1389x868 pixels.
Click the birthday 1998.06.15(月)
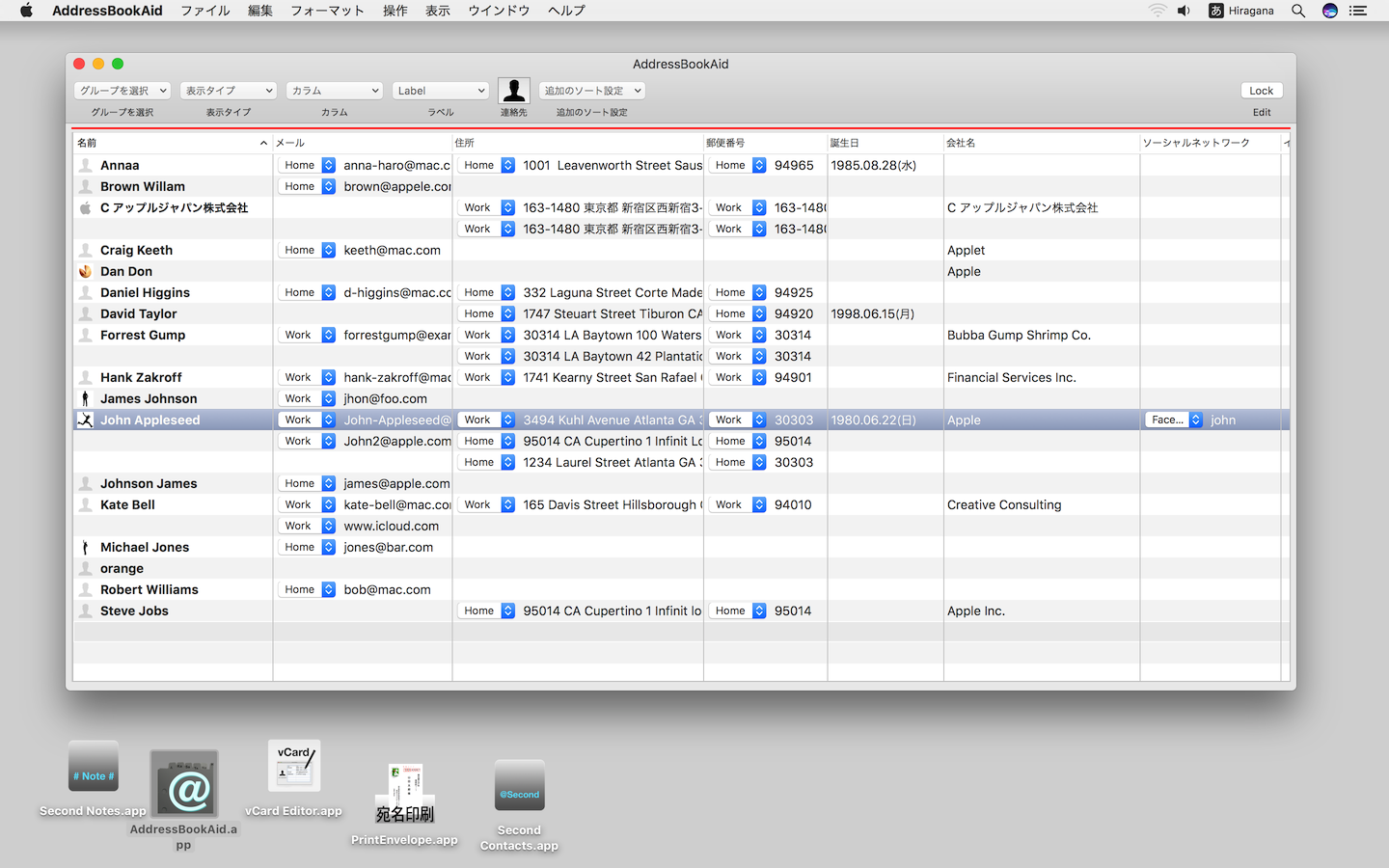pyautogui.click(x=873, y=314)
